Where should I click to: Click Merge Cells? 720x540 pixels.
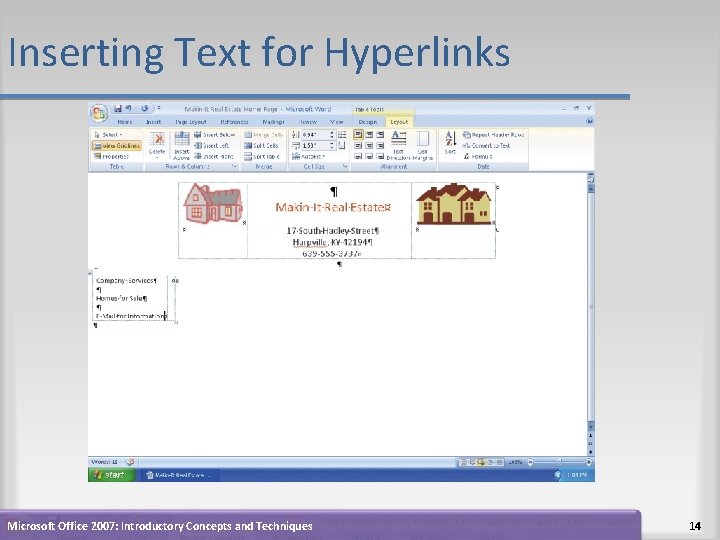click(x=264, y=135)
